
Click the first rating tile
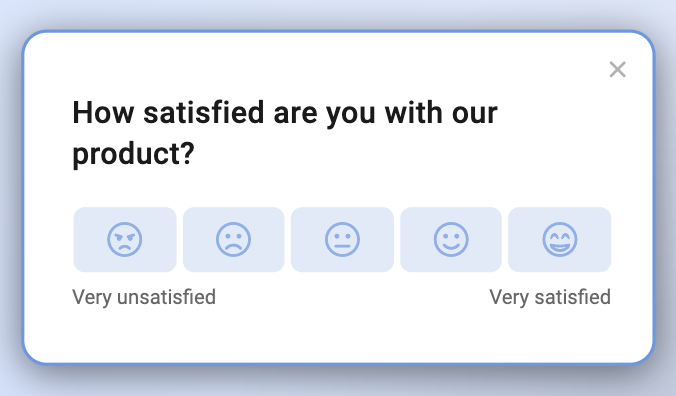(125, 240)
